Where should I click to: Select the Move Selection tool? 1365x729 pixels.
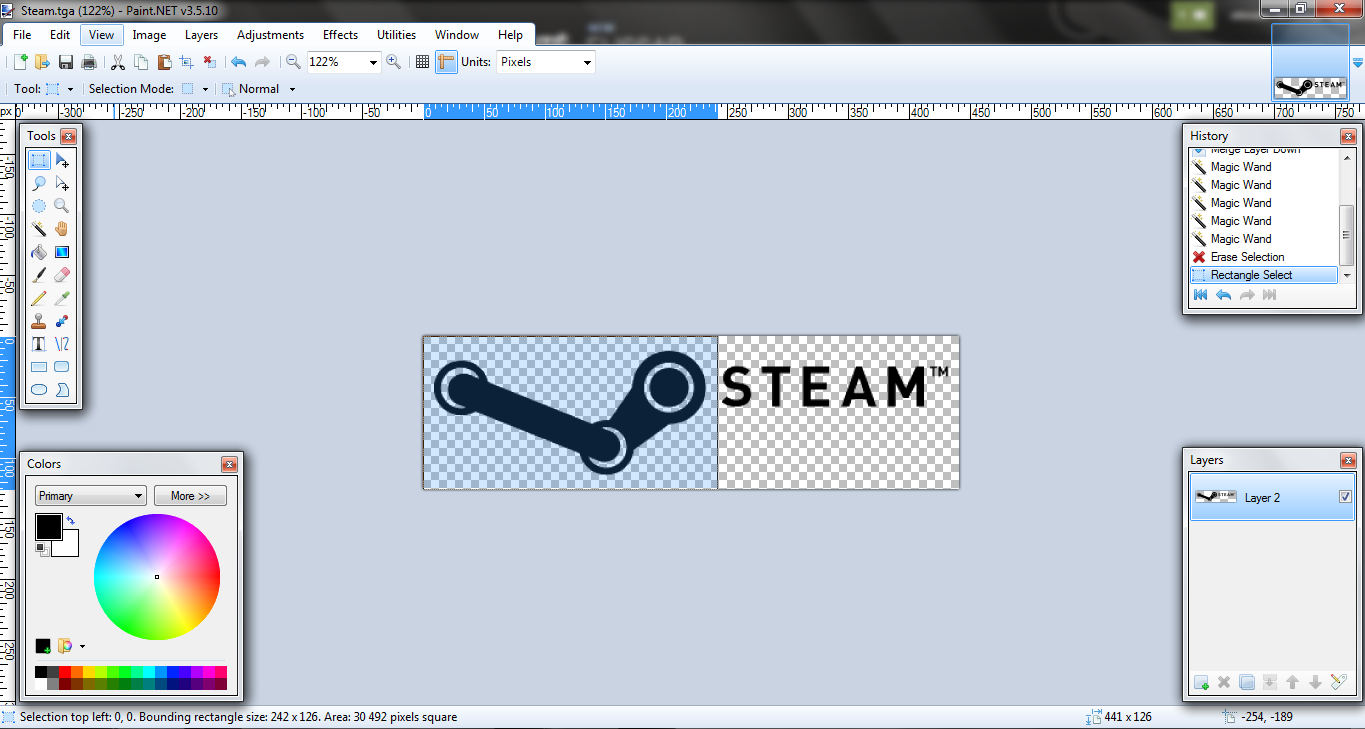[62, 183]
